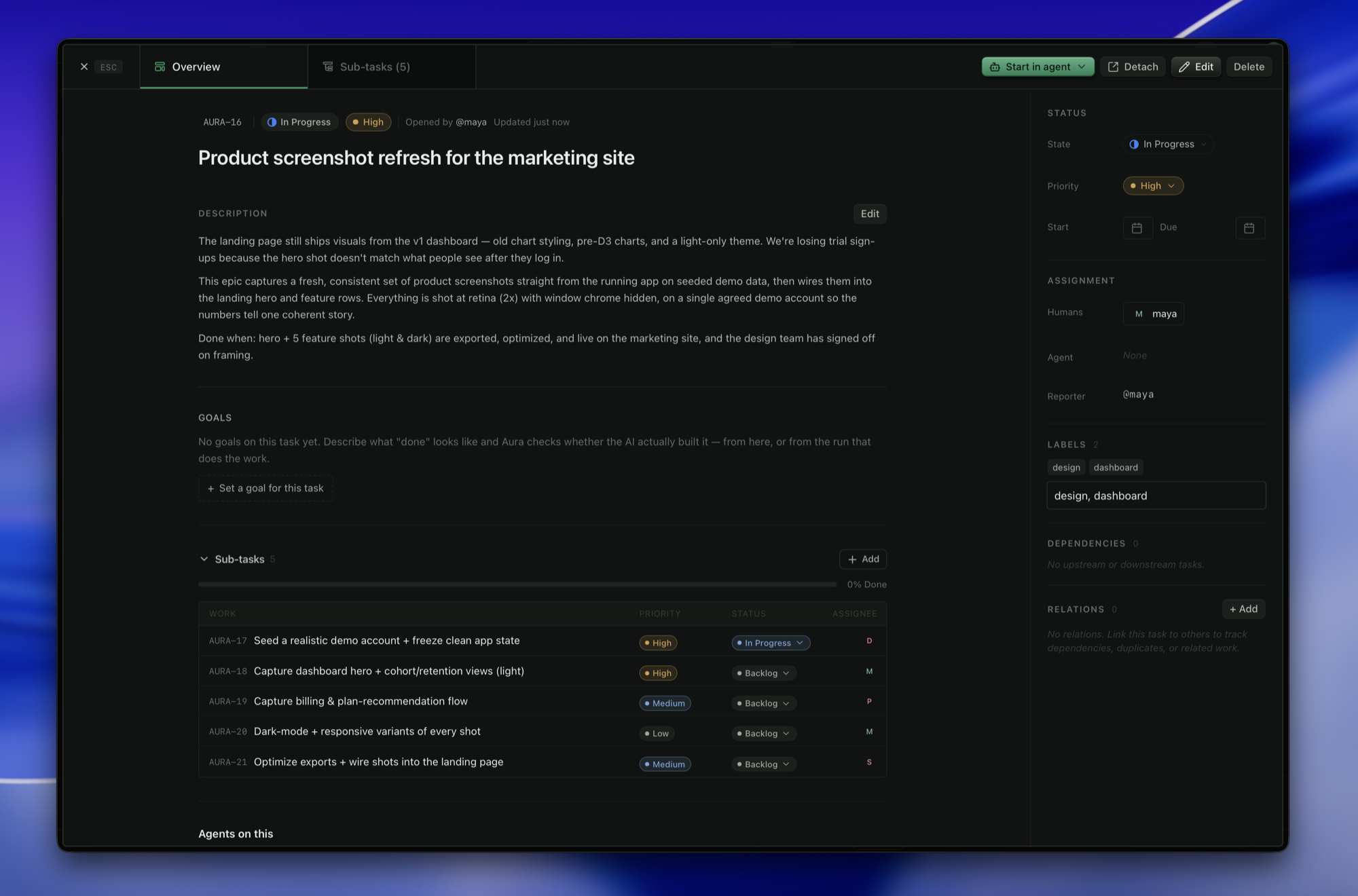Screen dimensions: 1358x896
Task: Open the Sub-tasks (5) tab
Action: pos(392,67)
